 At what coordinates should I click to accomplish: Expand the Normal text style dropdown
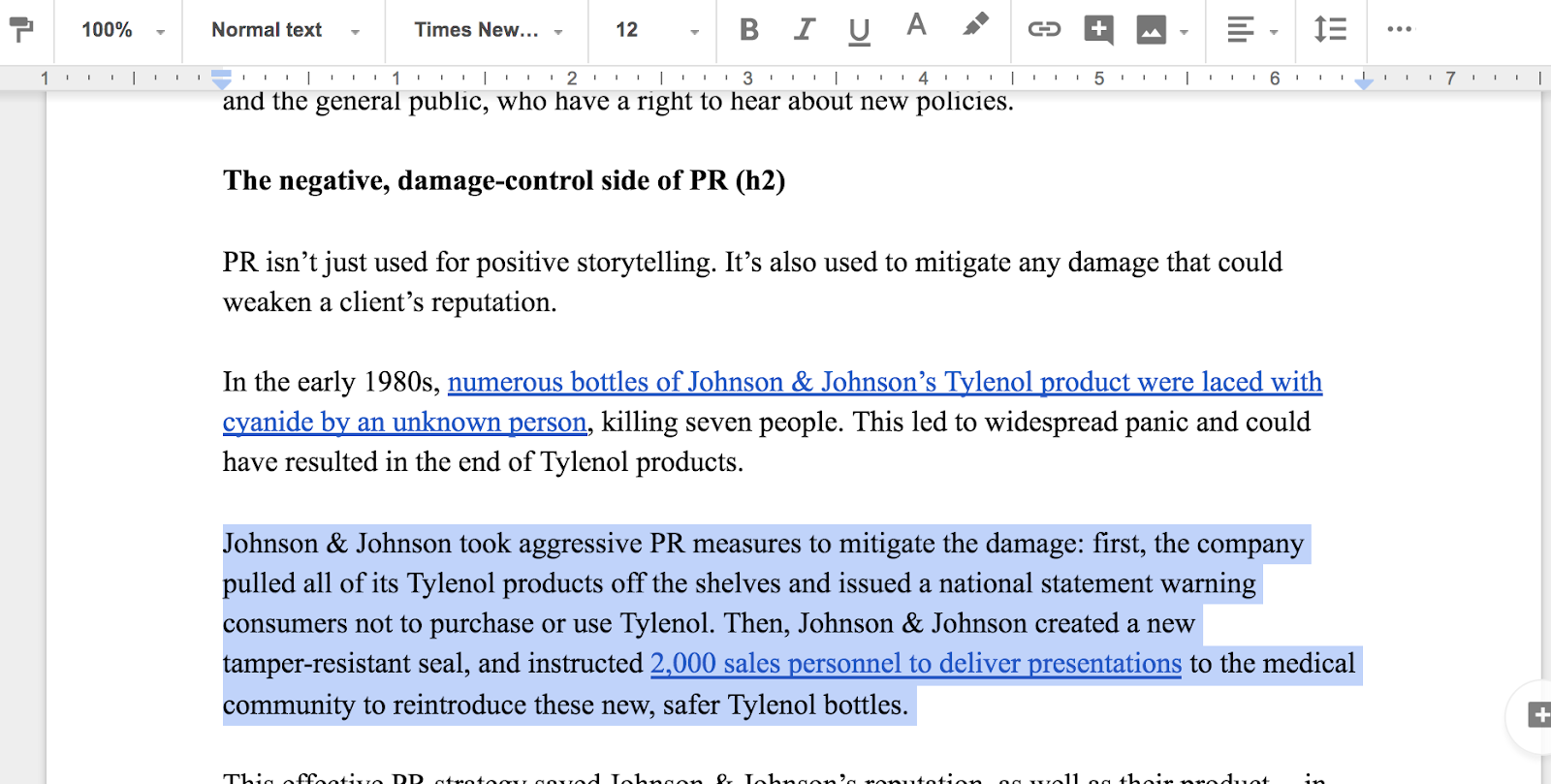(285, 30)
